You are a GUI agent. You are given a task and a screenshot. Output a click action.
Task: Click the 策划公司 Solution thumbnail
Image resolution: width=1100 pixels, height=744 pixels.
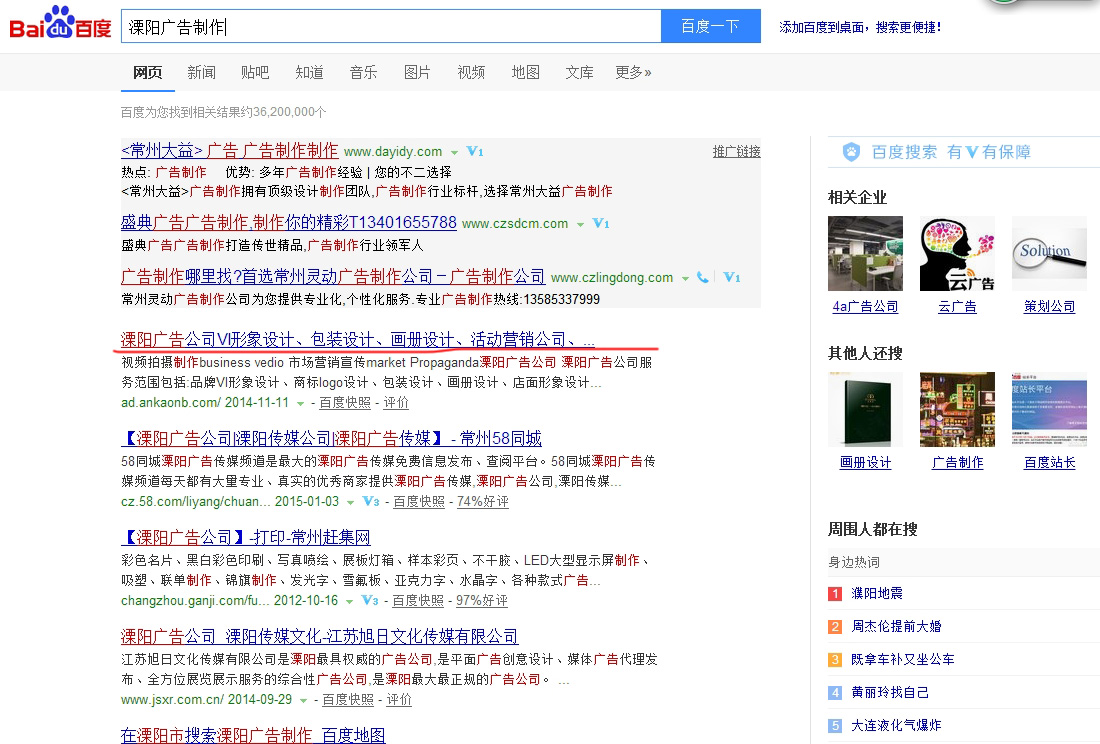point(1049,253)
